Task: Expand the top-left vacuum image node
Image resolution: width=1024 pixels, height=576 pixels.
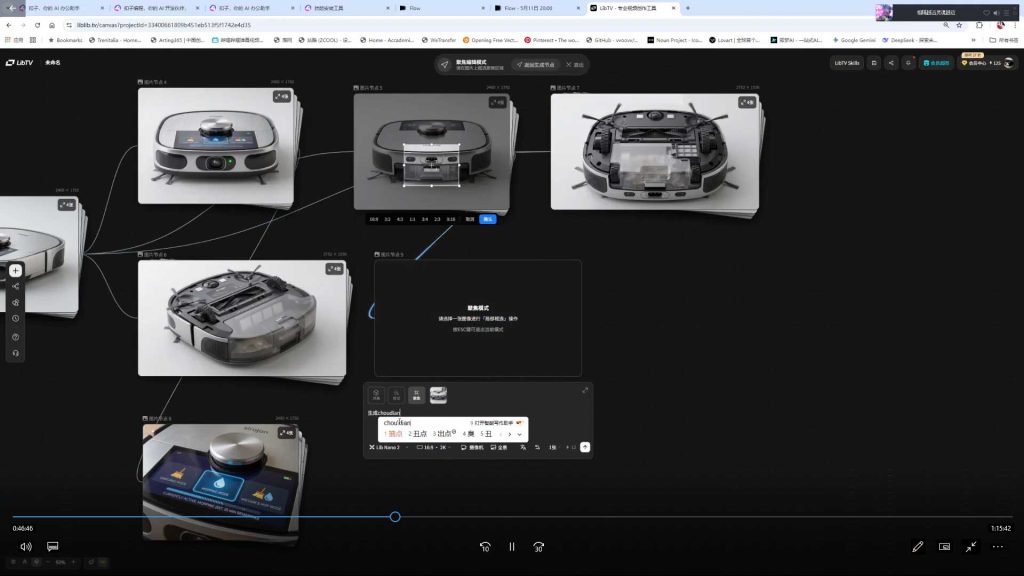Action: point(281,97)
